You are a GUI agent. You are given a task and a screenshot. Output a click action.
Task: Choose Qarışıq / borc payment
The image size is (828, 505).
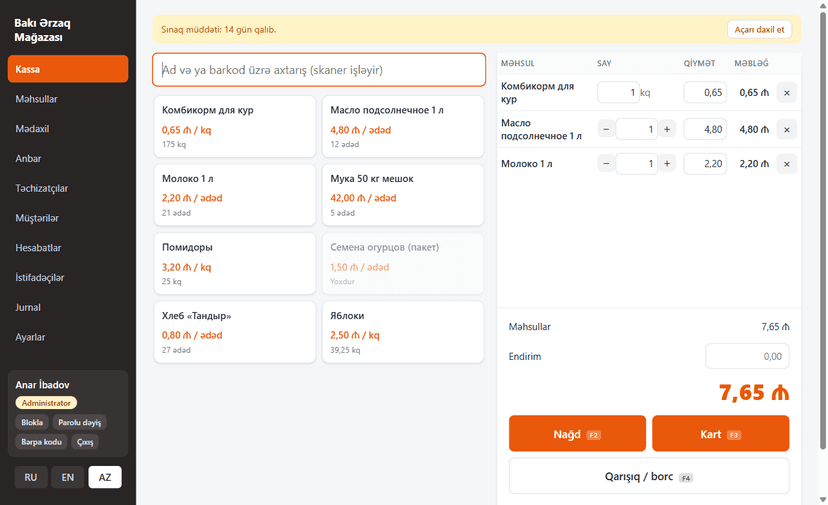coord(649,476)
